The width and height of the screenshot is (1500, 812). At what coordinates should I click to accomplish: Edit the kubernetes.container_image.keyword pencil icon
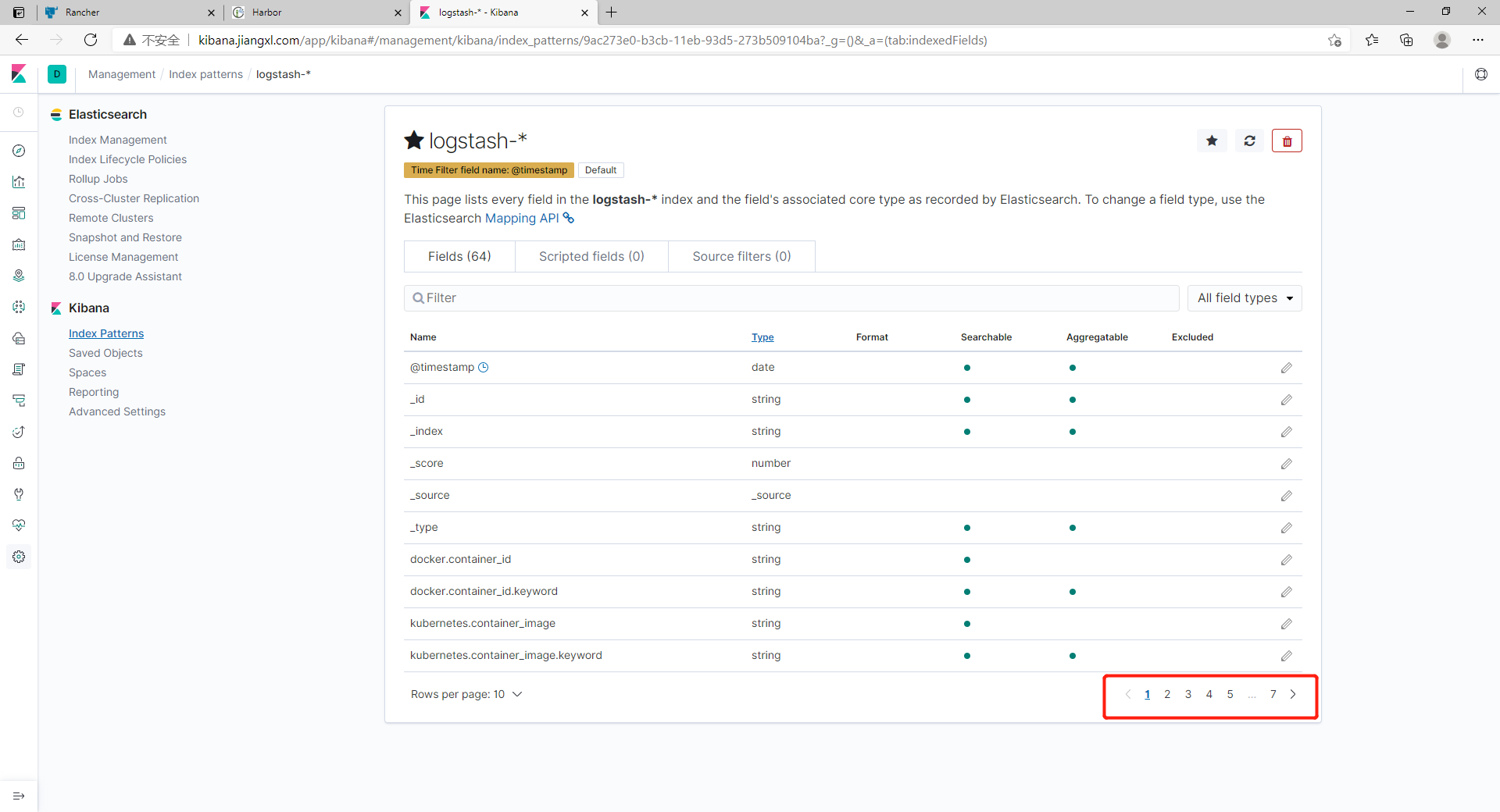[x=1286, y=656]
